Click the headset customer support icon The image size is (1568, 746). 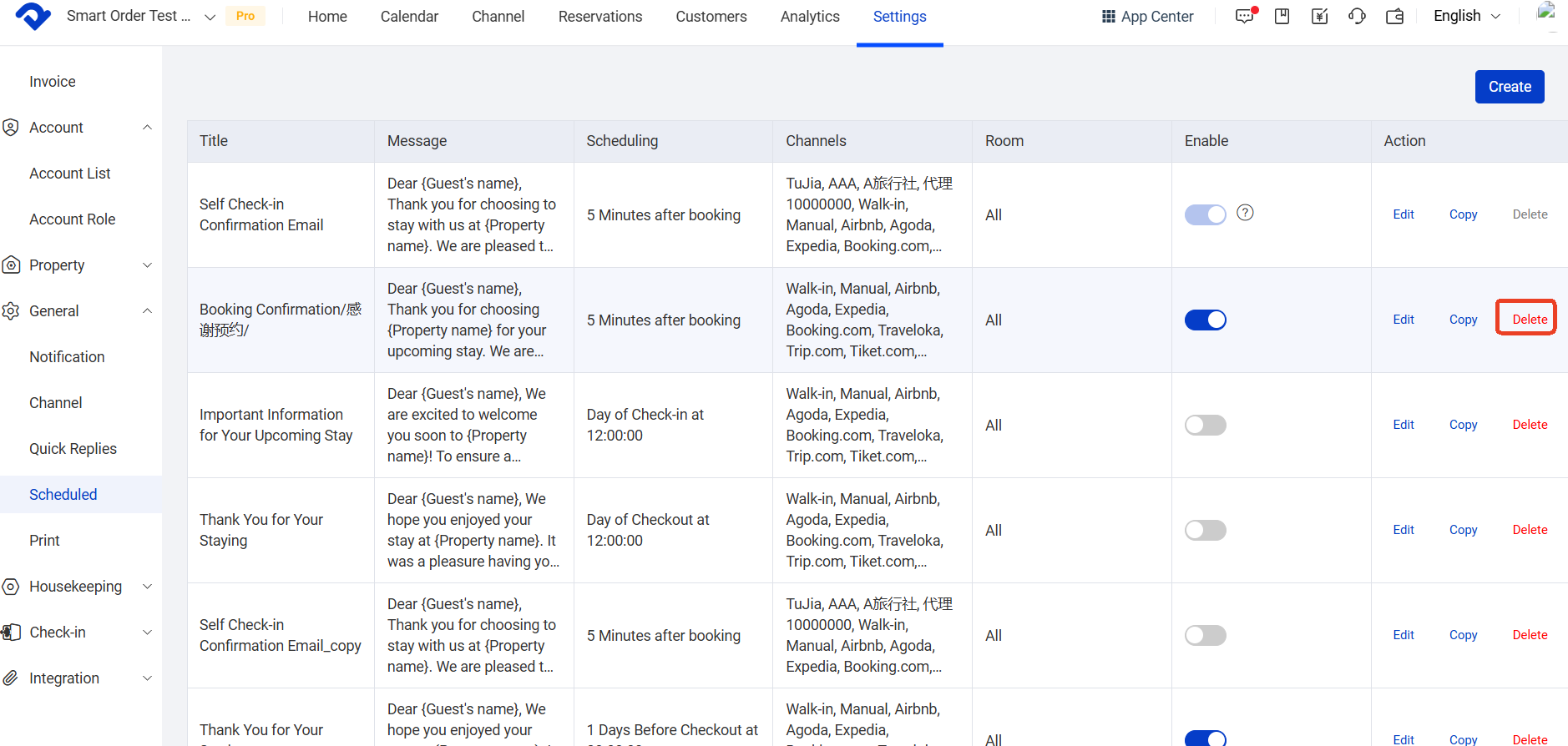pos(1357,17)
